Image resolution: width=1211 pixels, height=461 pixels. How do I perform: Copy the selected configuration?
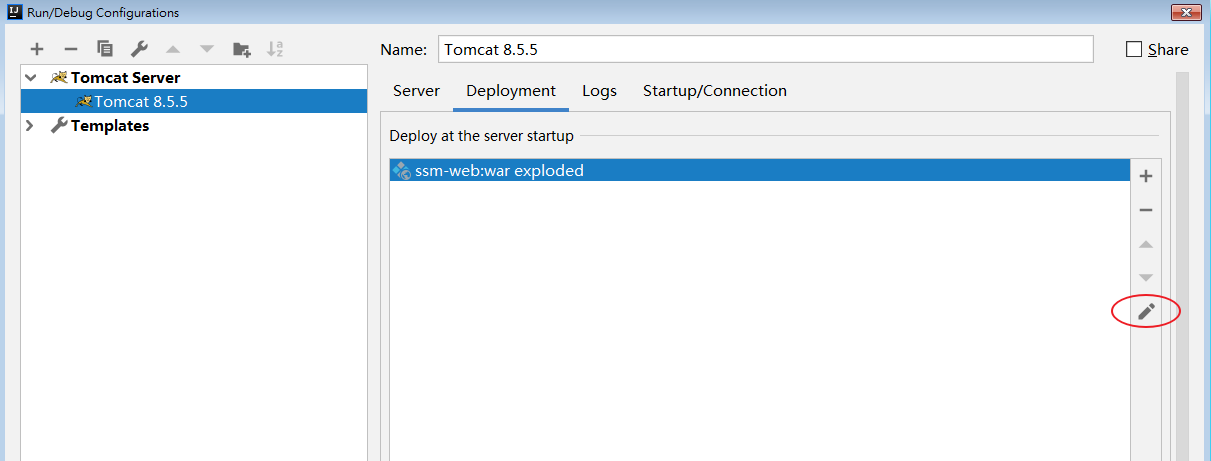(105, 49)
